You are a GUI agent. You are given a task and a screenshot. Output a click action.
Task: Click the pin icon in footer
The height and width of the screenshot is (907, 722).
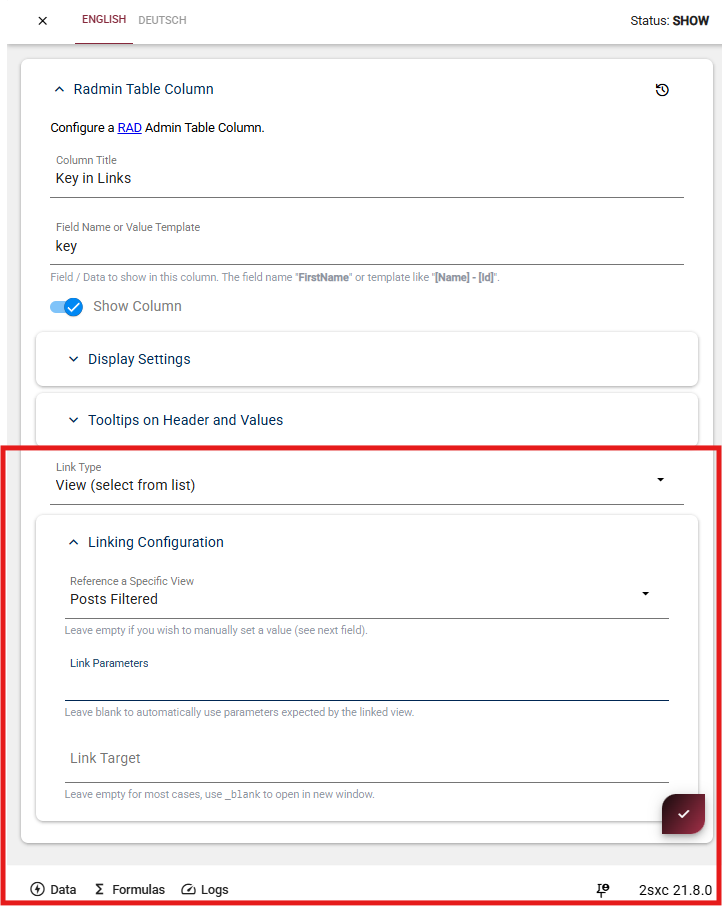603,890
